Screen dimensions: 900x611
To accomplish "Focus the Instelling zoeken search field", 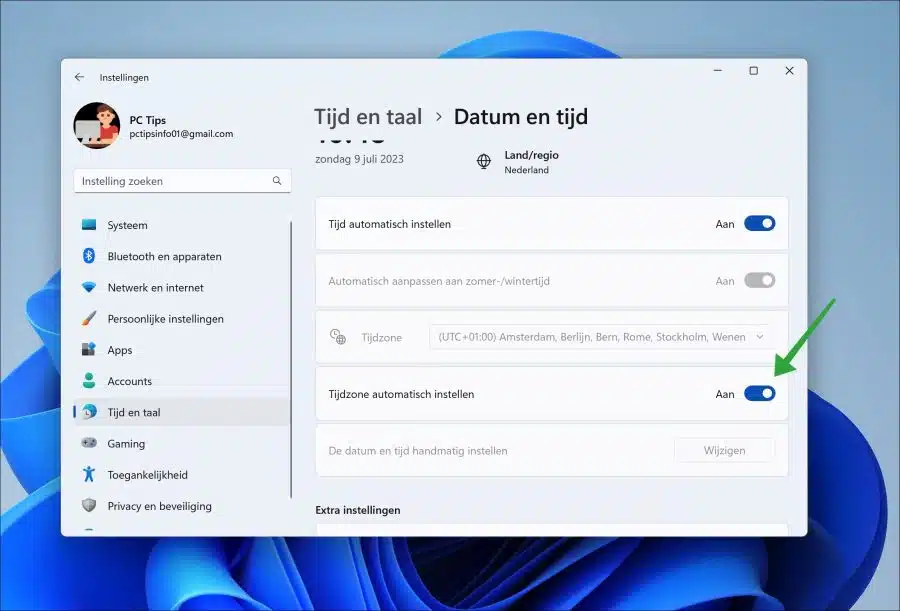I will (183, 181).
